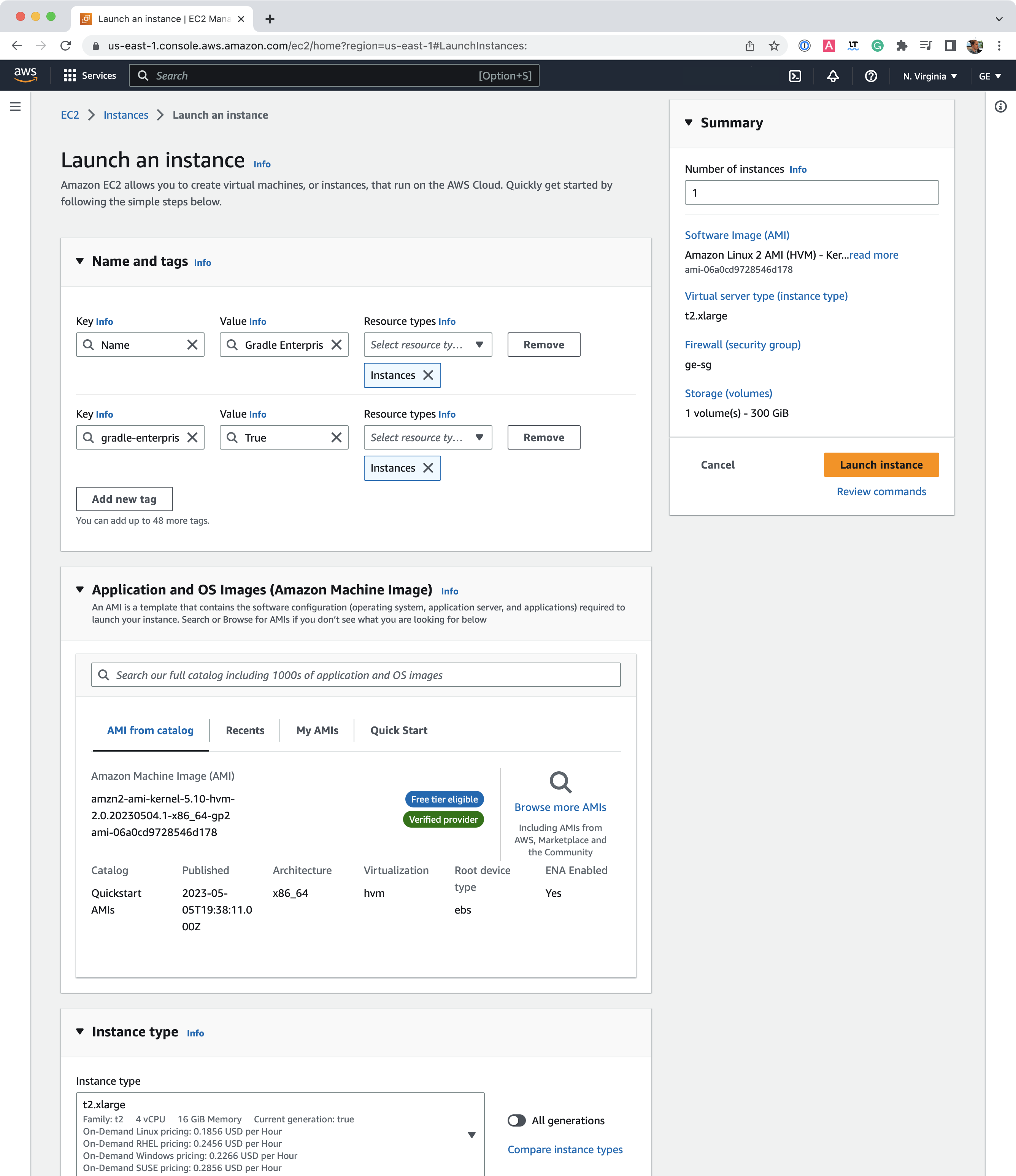Focus the Number of instances field
The height and width of the screenshot is (1176, 1016).
click(811, 192)
